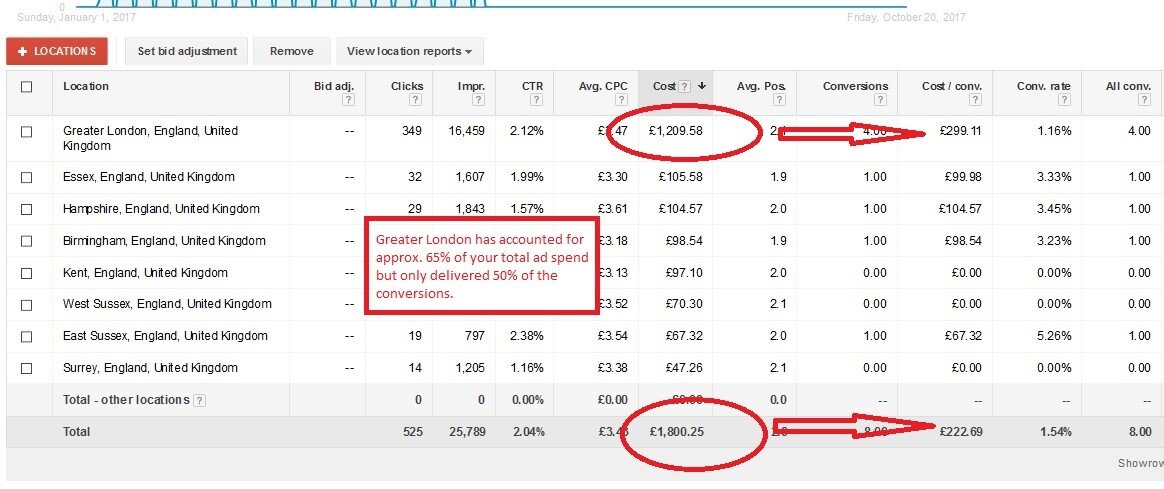Image resolution: width=1164 pixels, height=489 pixels.
Task: Select the Essex row checkbox
Action: [27, 177]
